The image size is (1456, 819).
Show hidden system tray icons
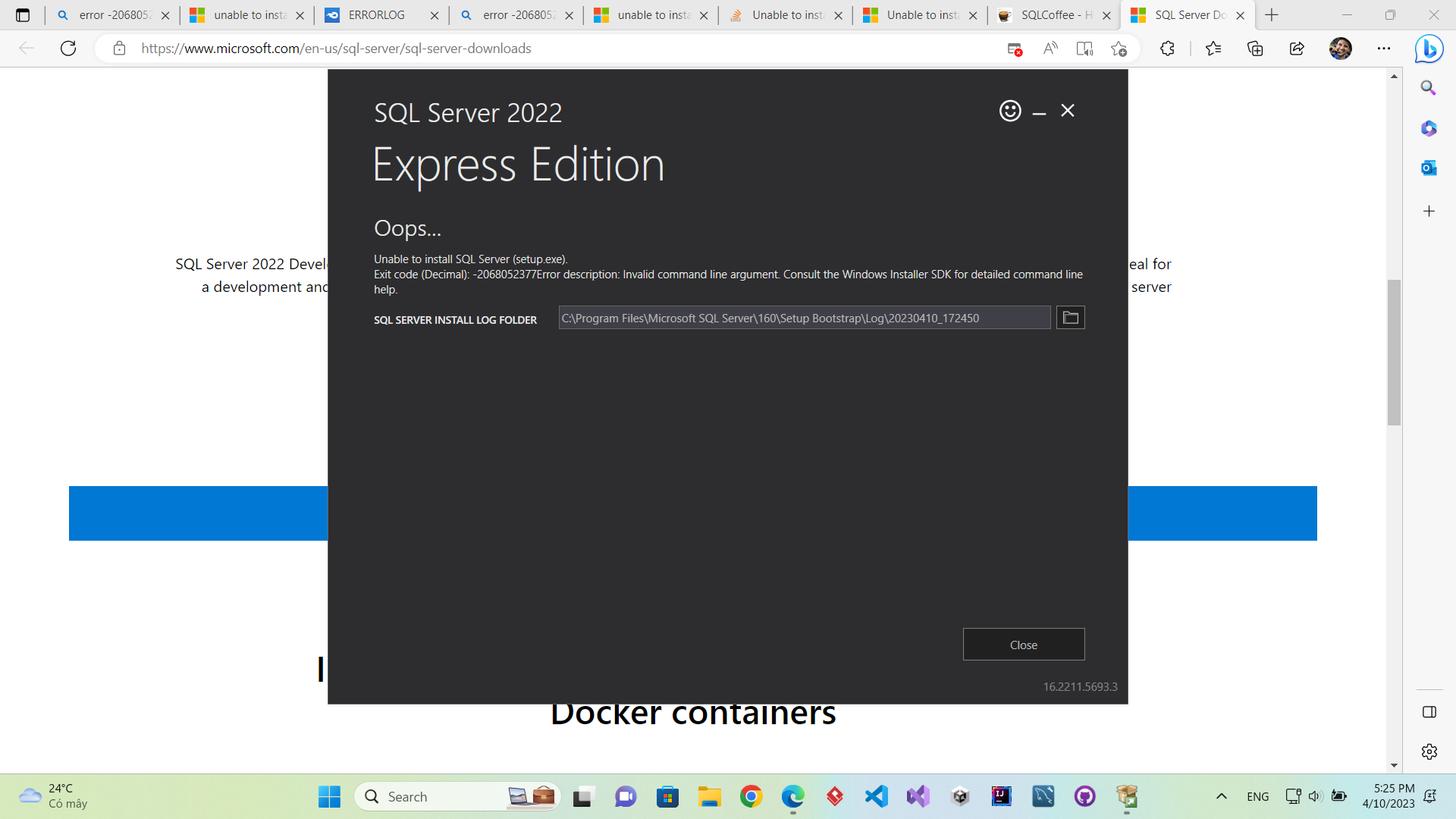1221,796
